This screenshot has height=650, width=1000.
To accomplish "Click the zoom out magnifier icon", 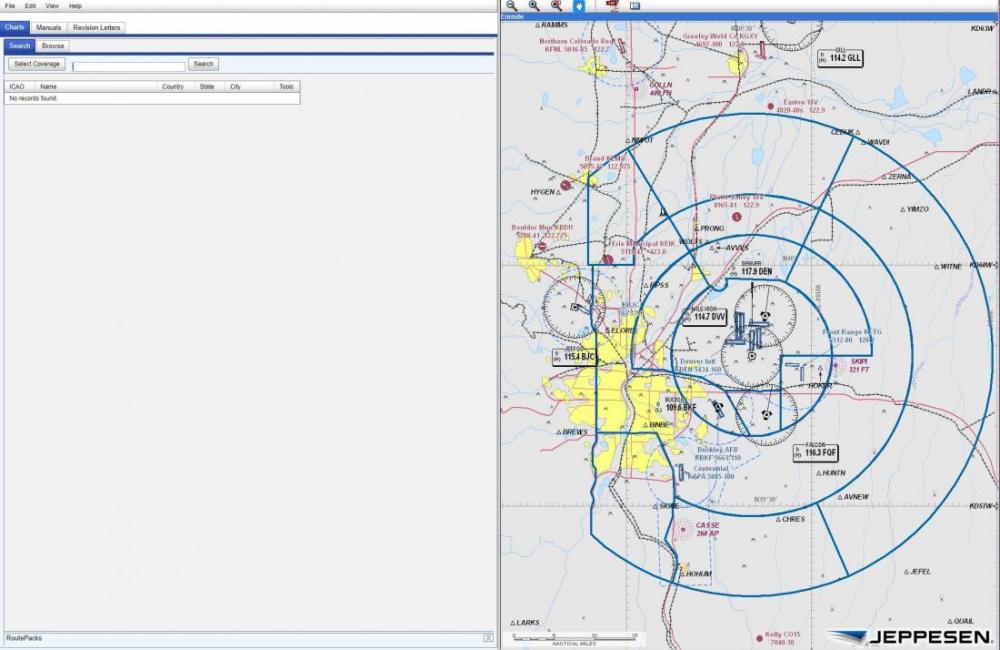I will (511, 6).
